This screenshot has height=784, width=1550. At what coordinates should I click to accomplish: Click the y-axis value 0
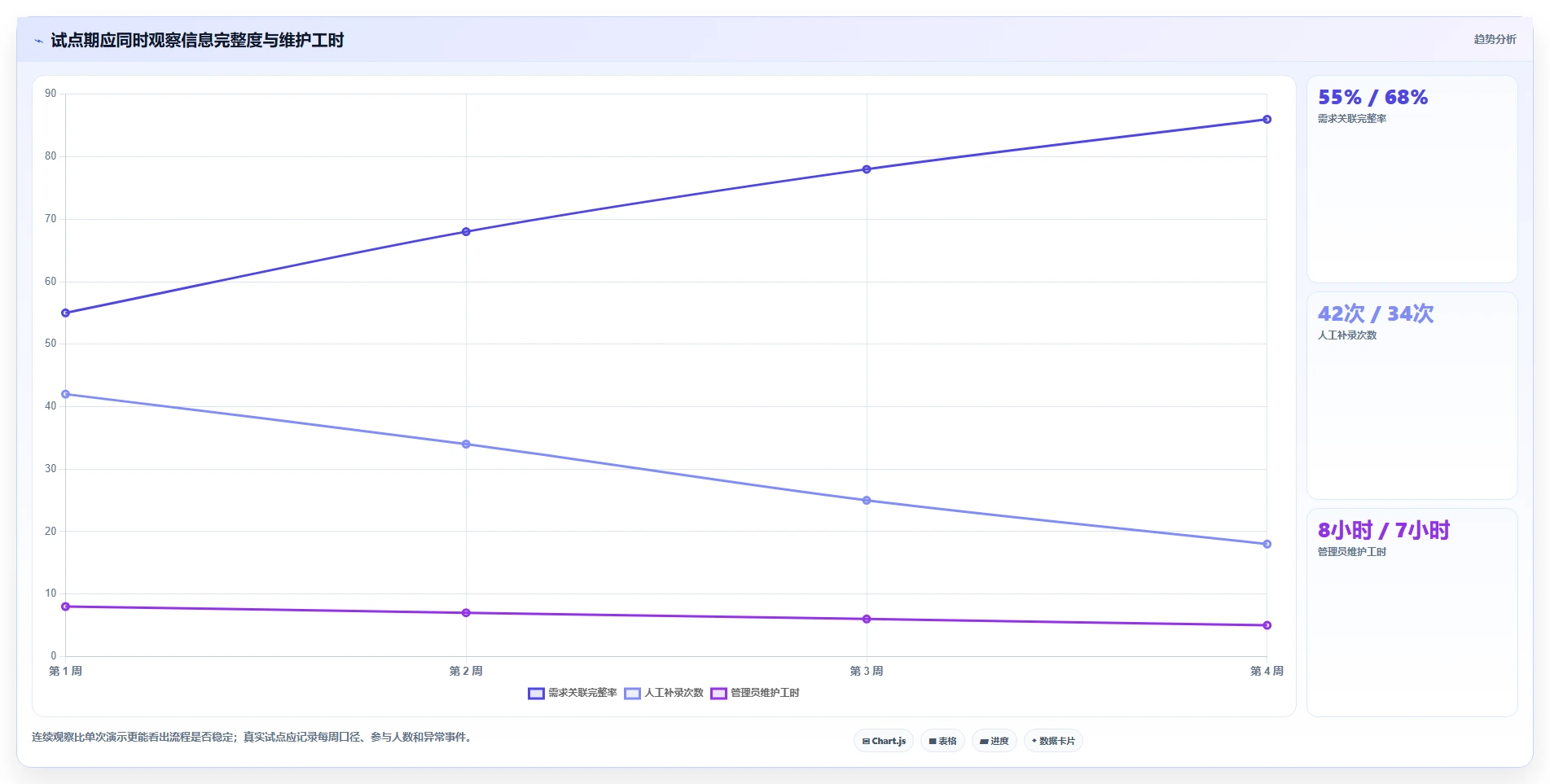point(54,656)
